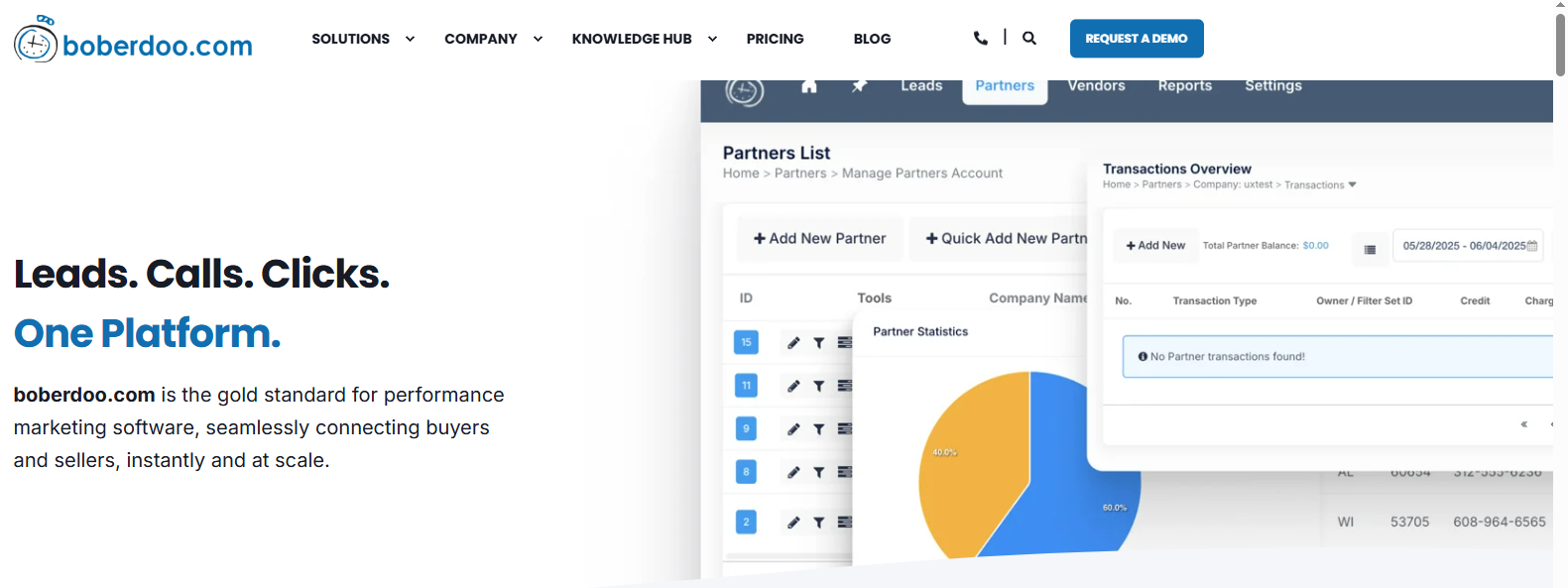Click Add New in Transactions Overview
This screenshot has width=1568, height=588.
coord(1155,246)
